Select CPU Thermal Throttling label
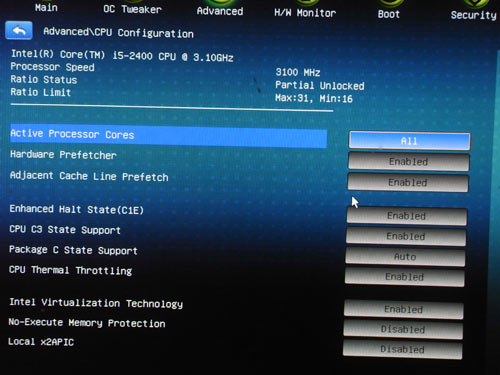The image size is (500, 375). pos(70,270)
